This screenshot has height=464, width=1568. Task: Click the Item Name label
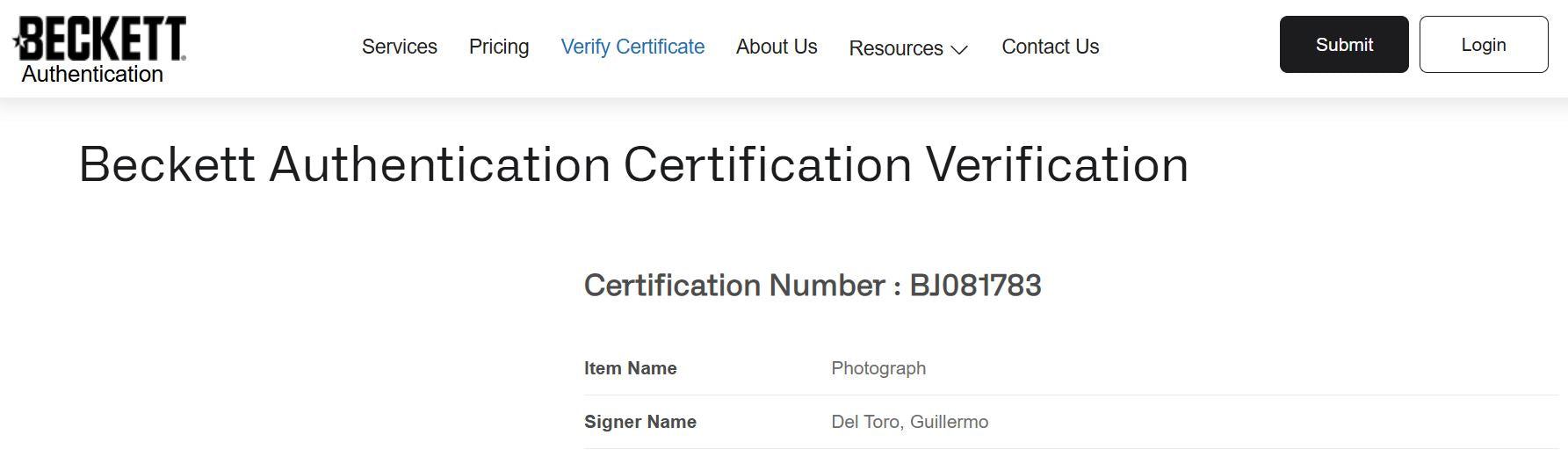(630, 368)
